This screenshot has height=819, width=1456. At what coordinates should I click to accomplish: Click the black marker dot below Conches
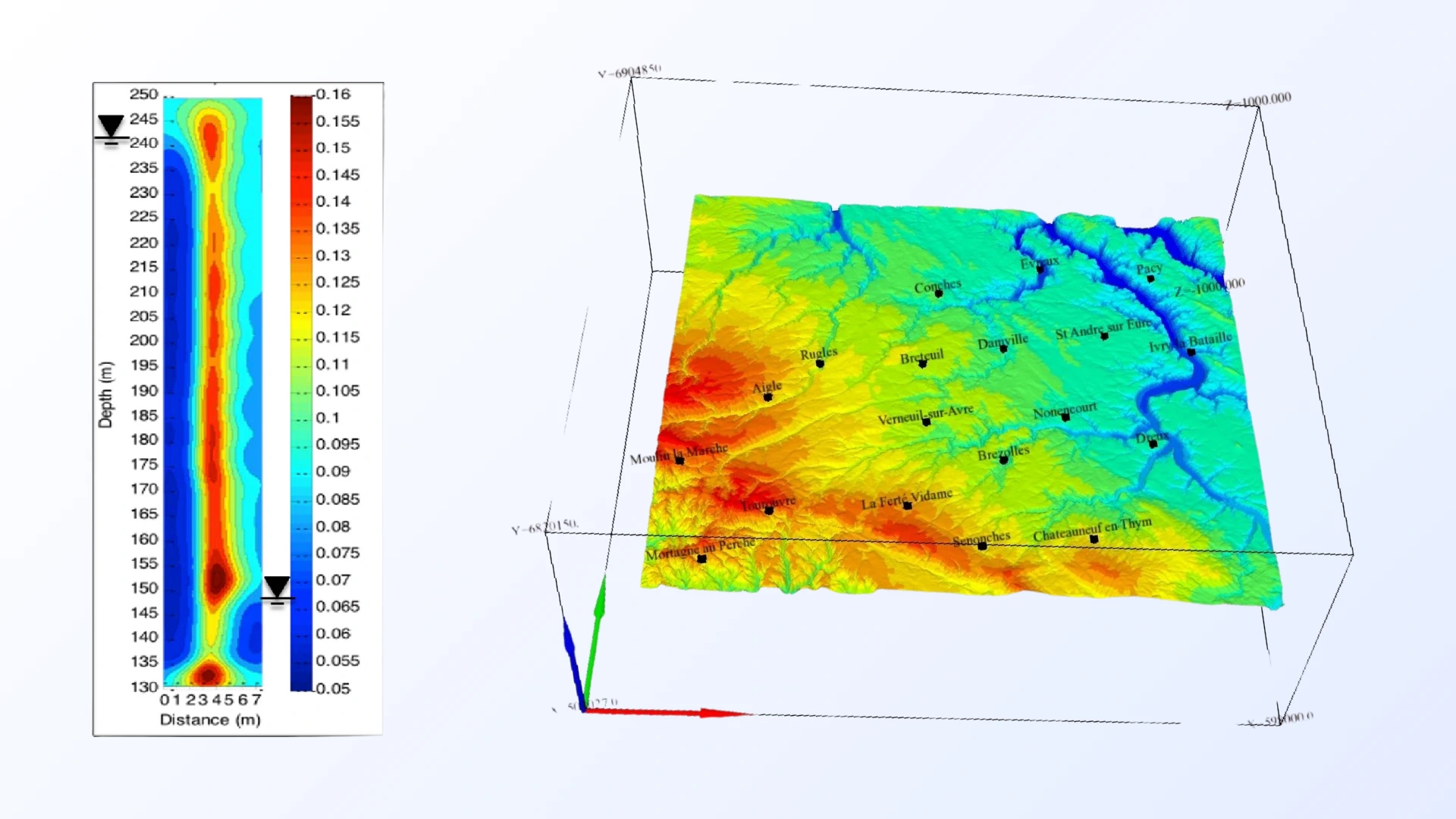click(x=939, y=293)
